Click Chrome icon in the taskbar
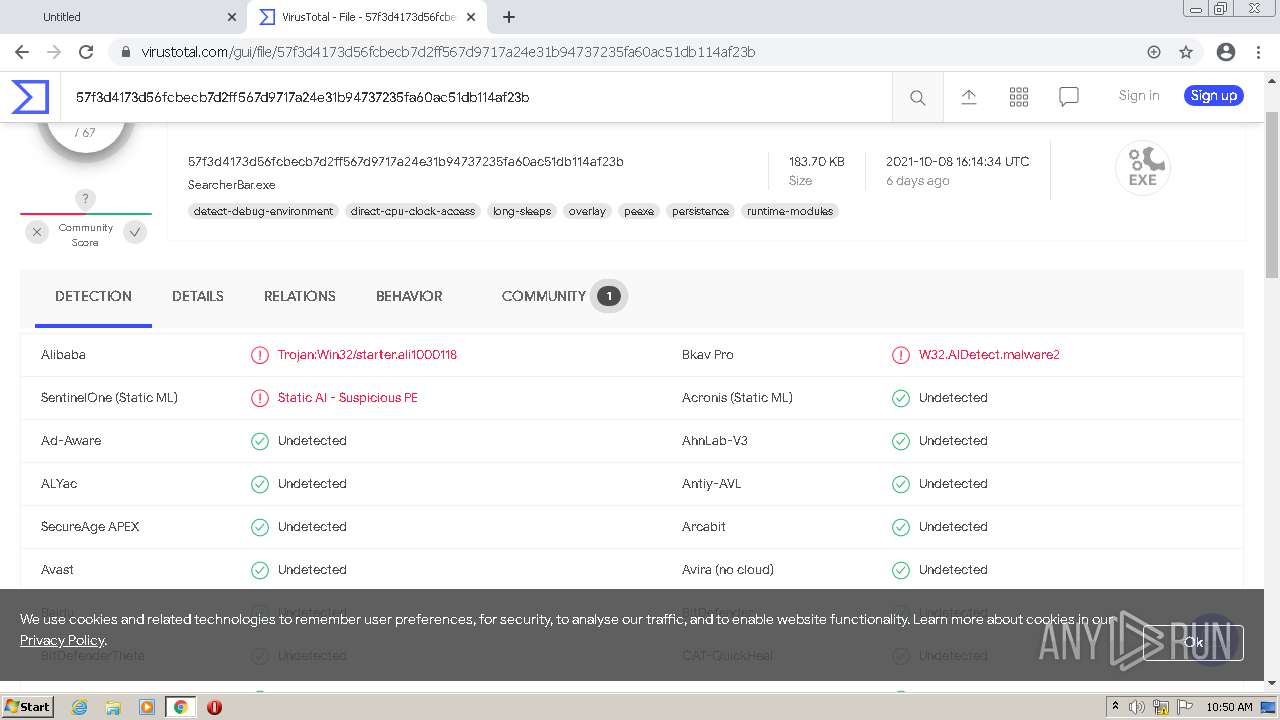 tap(180, 707)
